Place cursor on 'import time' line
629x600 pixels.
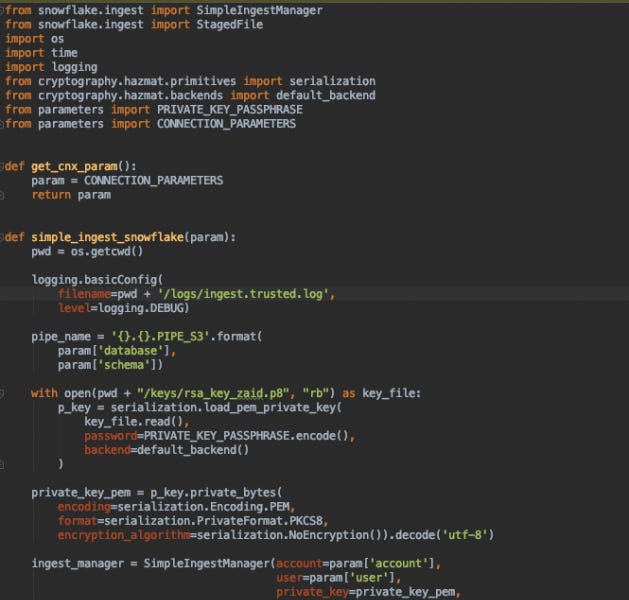(41, 53)
